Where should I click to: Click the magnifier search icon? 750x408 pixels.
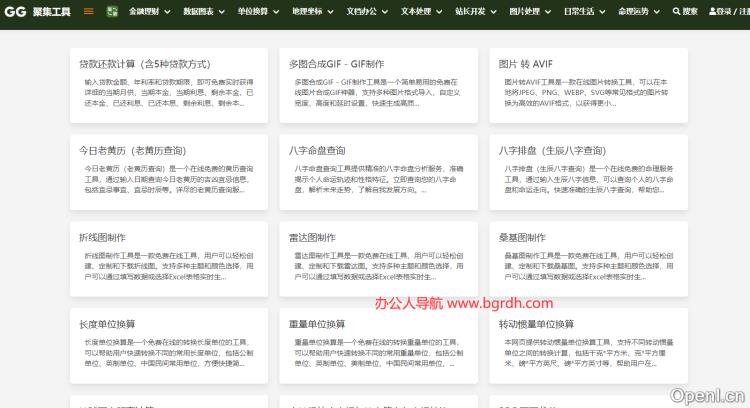(x=676, y=11)
